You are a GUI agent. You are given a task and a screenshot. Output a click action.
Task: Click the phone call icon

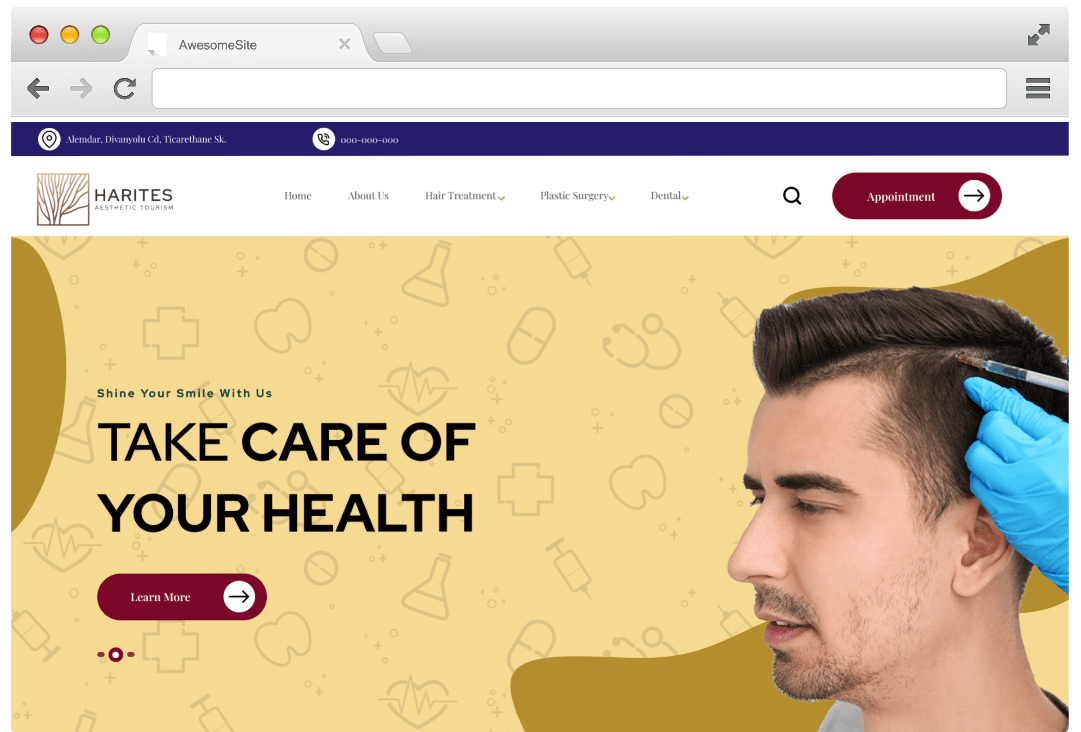(323, 139)
